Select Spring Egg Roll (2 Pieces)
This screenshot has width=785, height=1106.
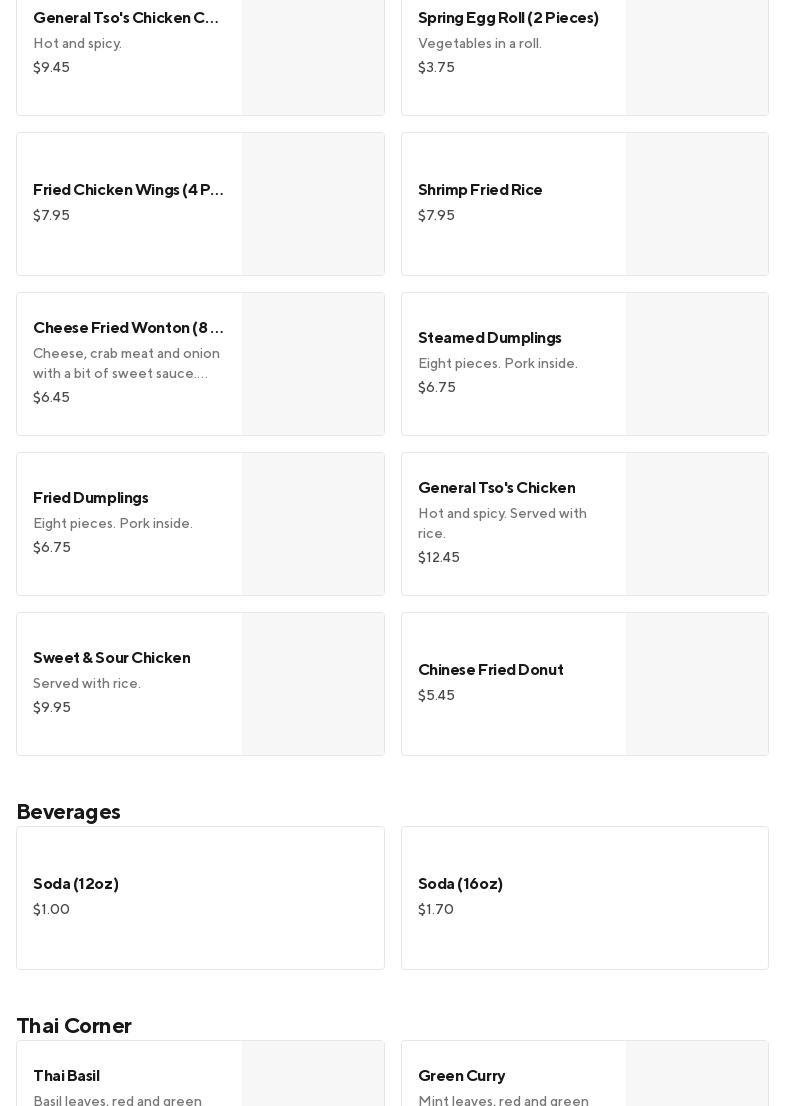[x=508, y=18]
